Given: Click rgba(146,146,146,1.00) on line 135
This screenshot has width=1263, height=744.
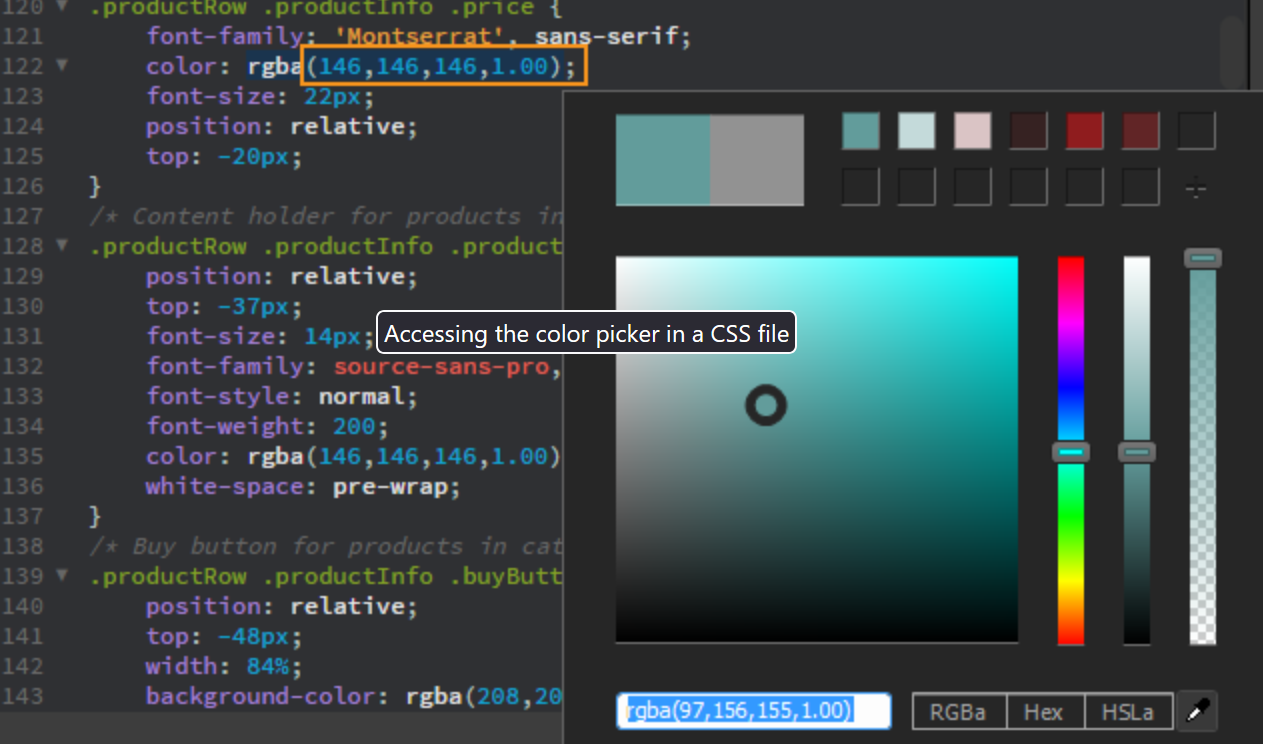Looking at the screenshot, I should coord(405,457).
